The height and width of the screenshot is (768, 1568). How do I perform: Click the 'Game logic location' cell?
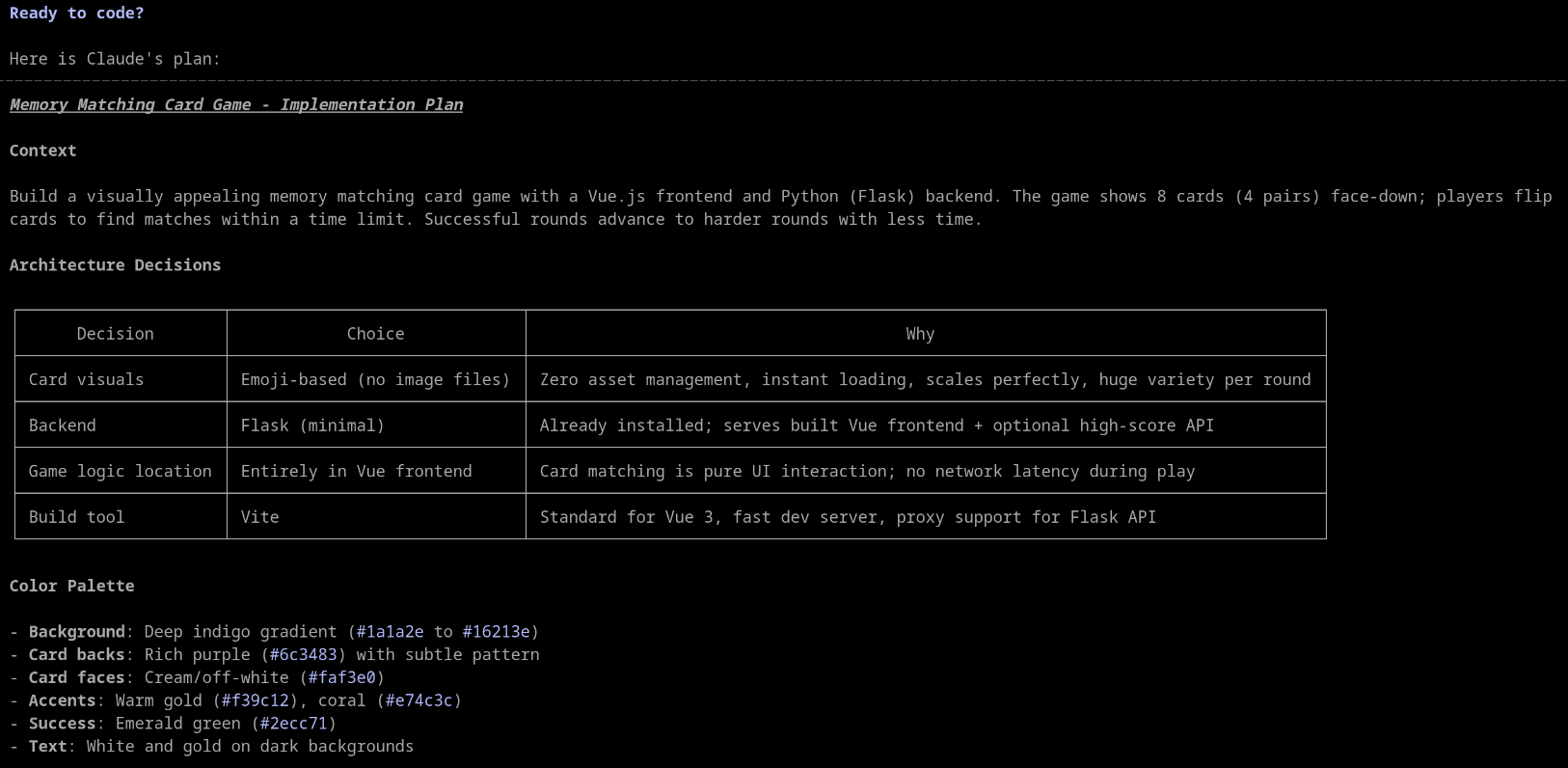[120, 472]
